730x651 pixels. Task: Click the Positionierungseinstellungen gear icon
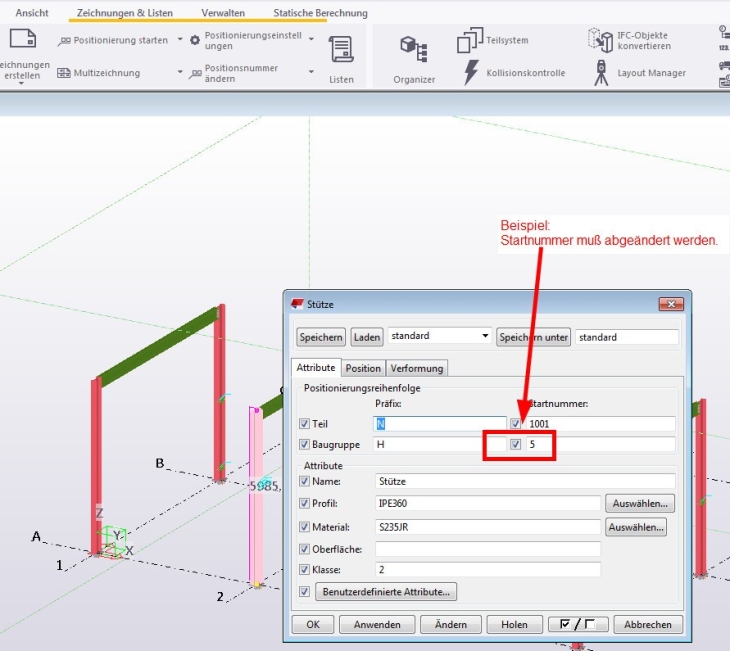coord(196,40)
